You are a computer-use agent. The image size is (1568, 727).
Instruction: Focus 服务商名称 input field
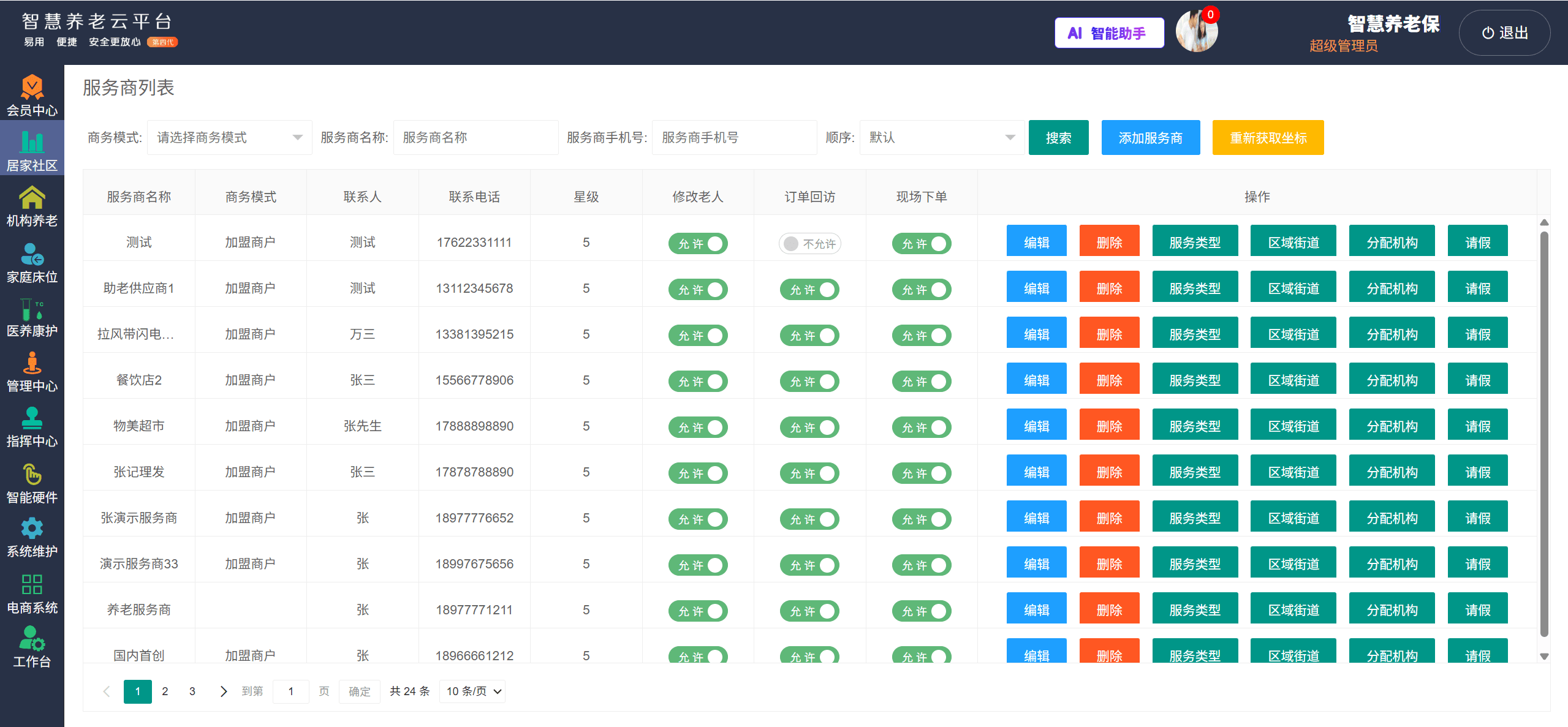(476, 138)
